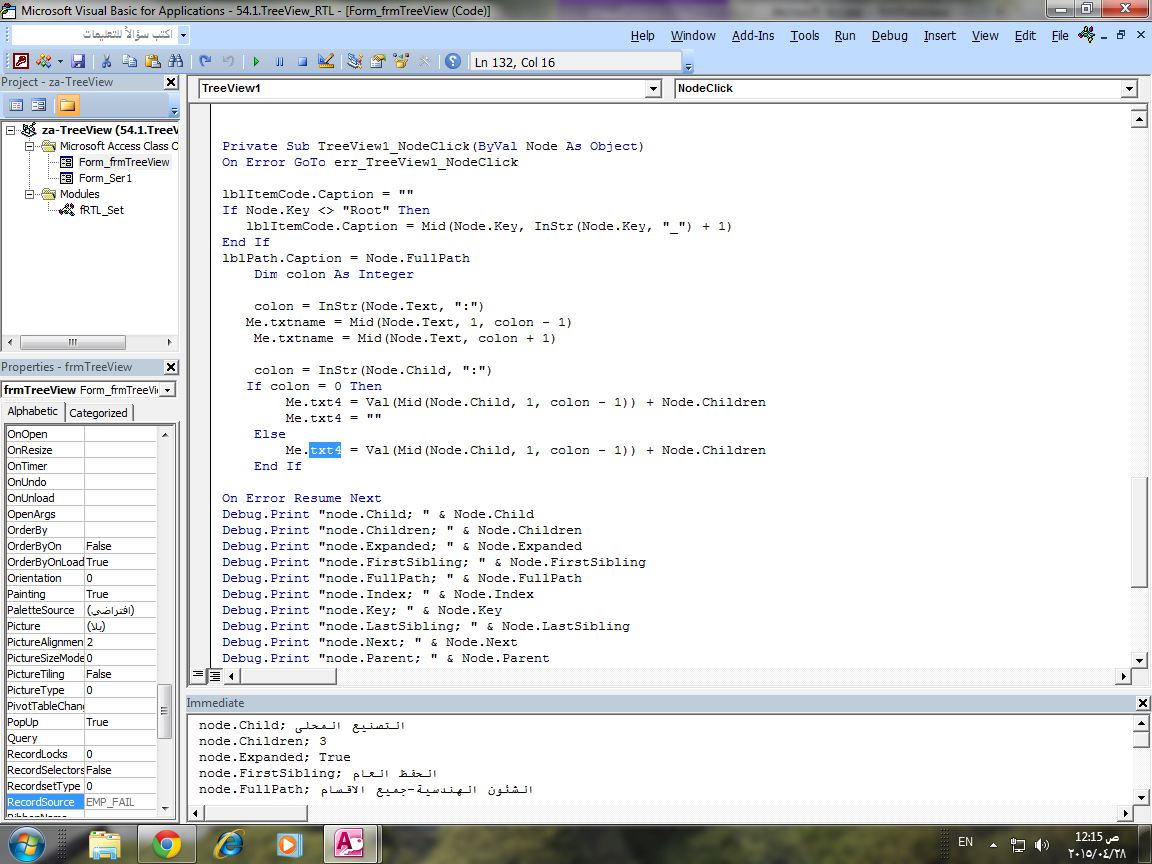
Task: Cut selected code with scissors icon
Action: point(107,61)
